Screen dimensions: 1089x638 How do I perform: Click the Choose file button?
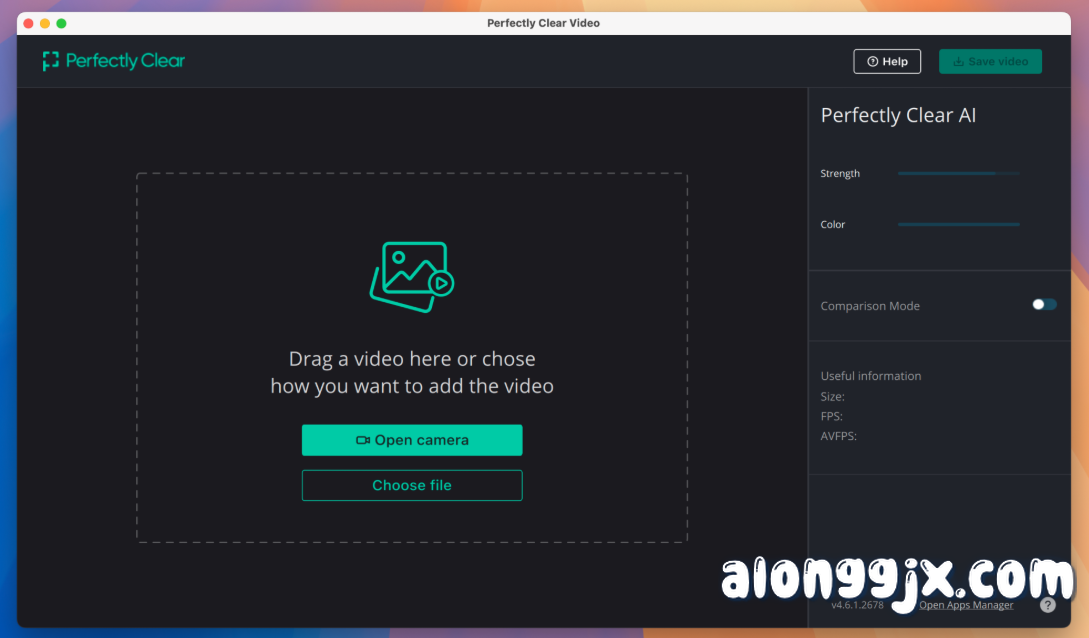(x=412, y=485)
